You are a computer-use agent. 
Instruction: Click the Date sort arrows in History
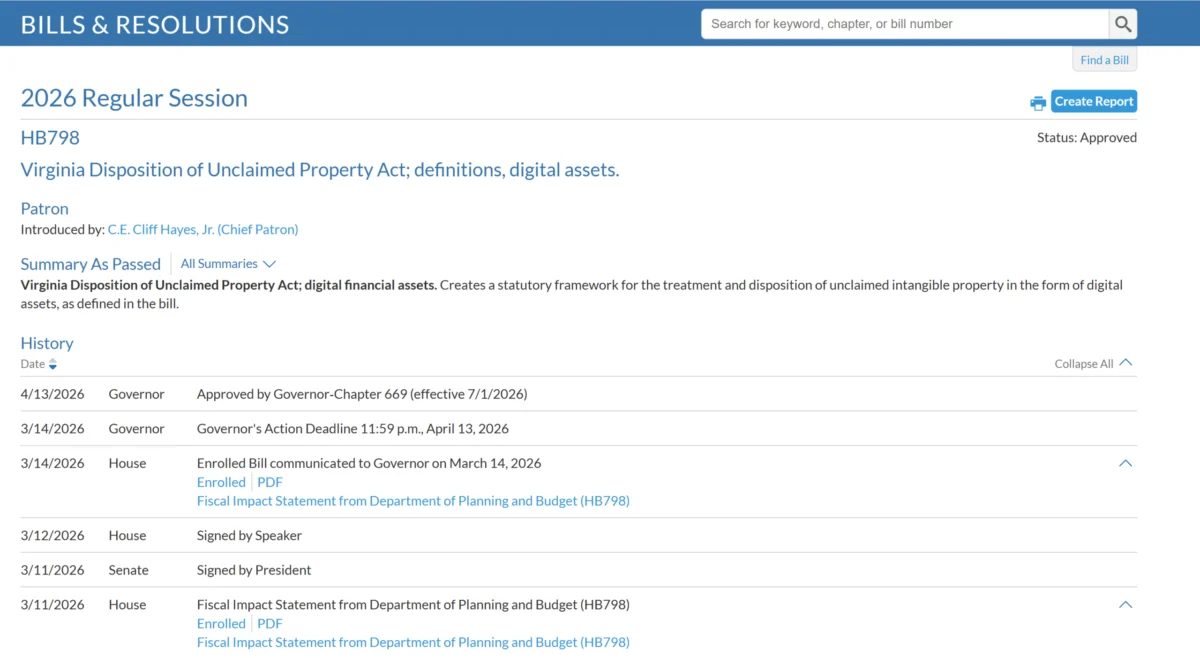[52, 364]
